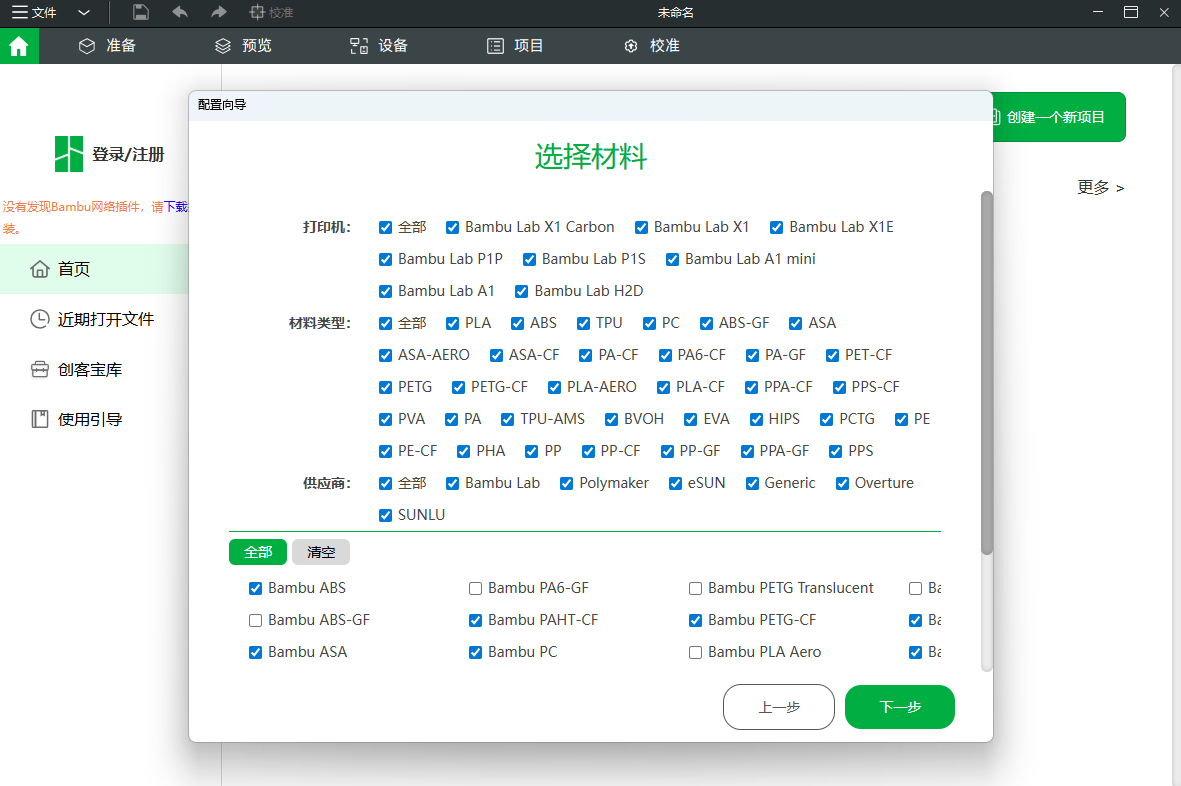This screenshot has width=1181, height=786.
Task: Uncheck the Polymaker vendor
Action: pyautogui.click(x=566, y=483)
